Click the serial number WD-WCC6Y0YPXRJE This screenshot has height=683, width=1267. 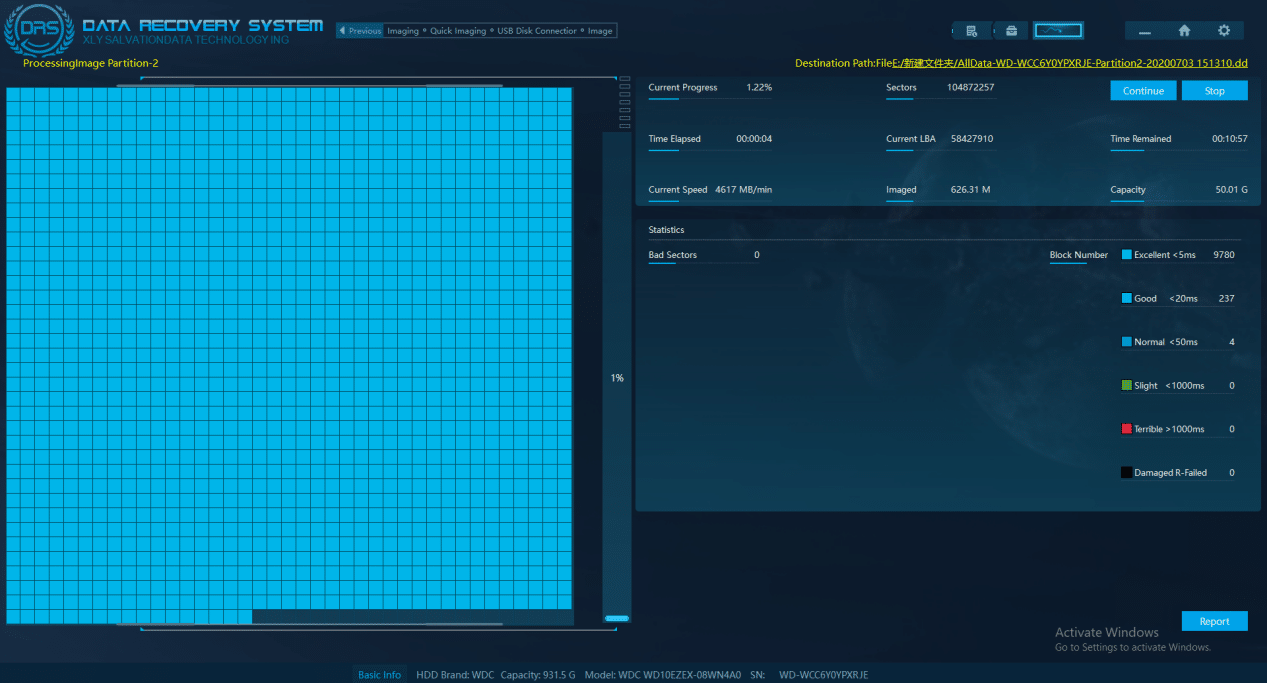(x=824, y=675)
